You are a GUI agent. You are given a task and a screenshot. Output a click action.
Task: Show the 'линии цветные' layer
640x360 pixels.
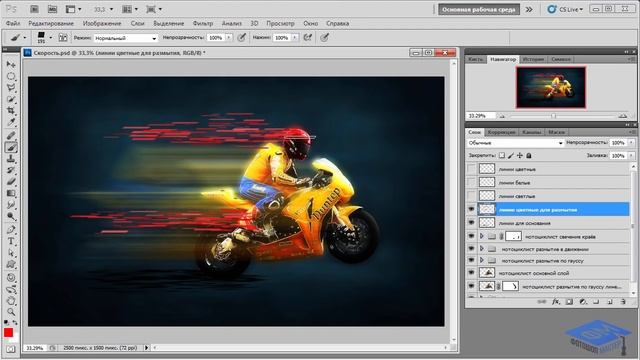tap(471, 169)
